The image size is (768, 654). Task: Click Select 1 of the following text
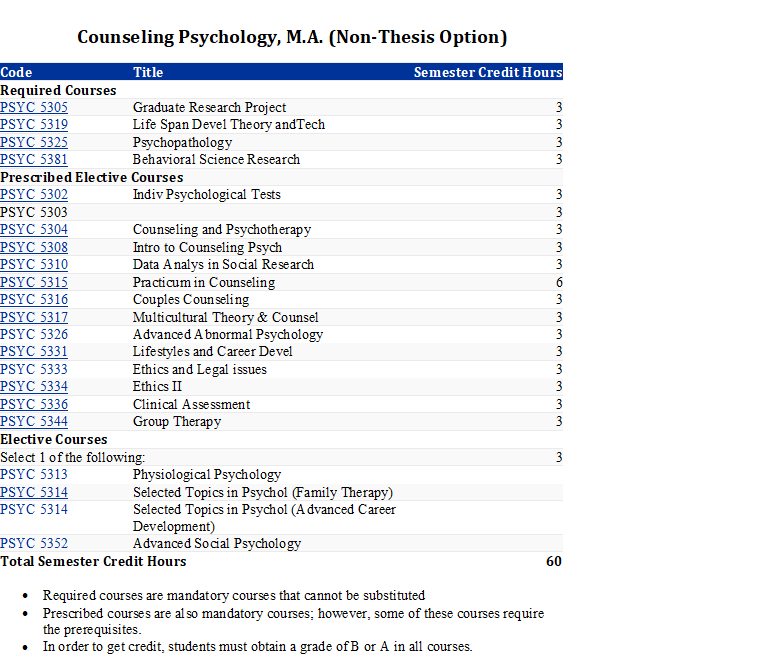(x=72, y=457)
